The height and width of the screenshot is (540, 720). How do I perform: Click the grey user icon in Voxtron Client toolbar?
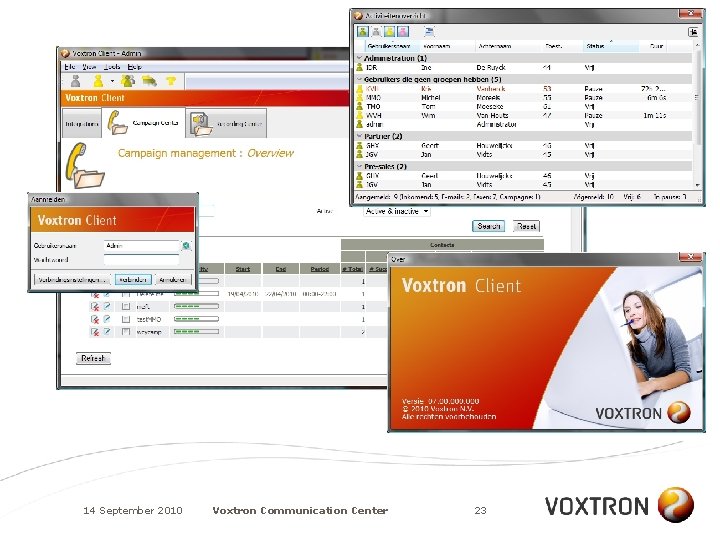tap(76, 81)
